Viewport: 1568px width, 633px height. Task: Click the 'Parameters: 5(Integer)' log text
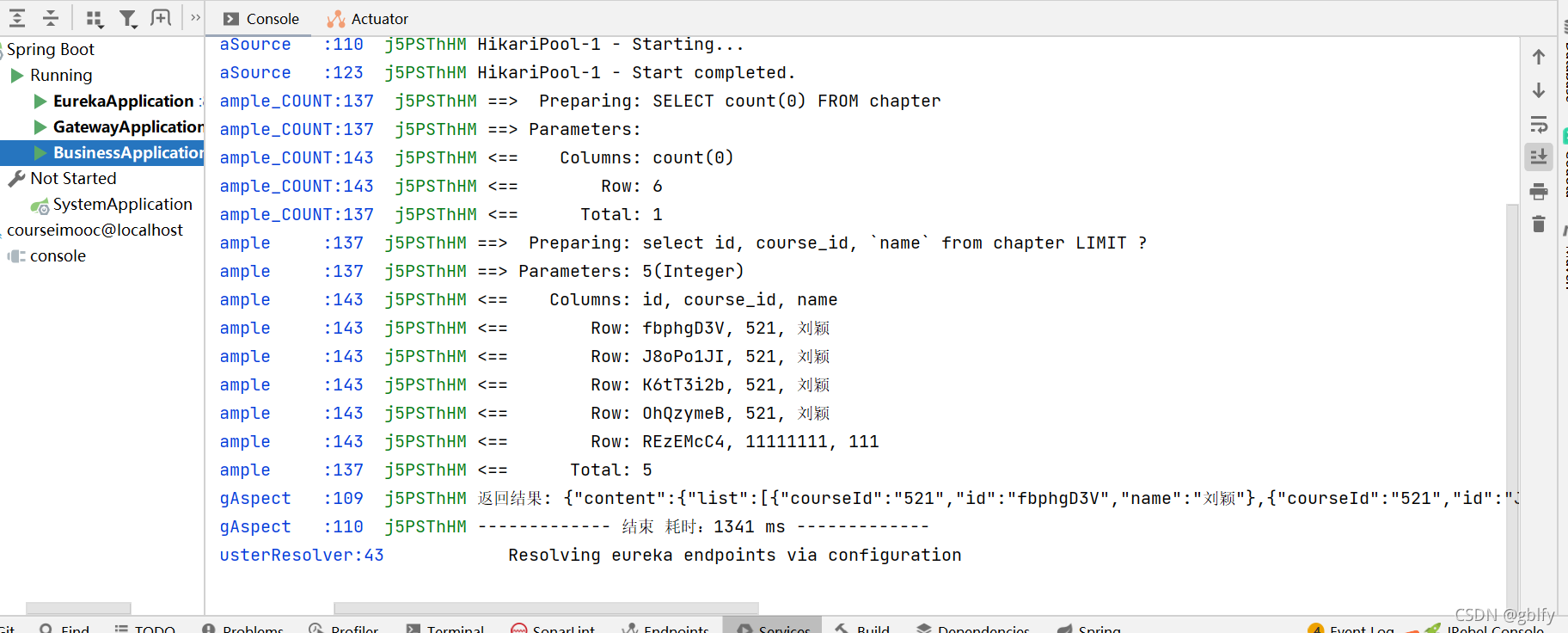click(x=632, y=271)
